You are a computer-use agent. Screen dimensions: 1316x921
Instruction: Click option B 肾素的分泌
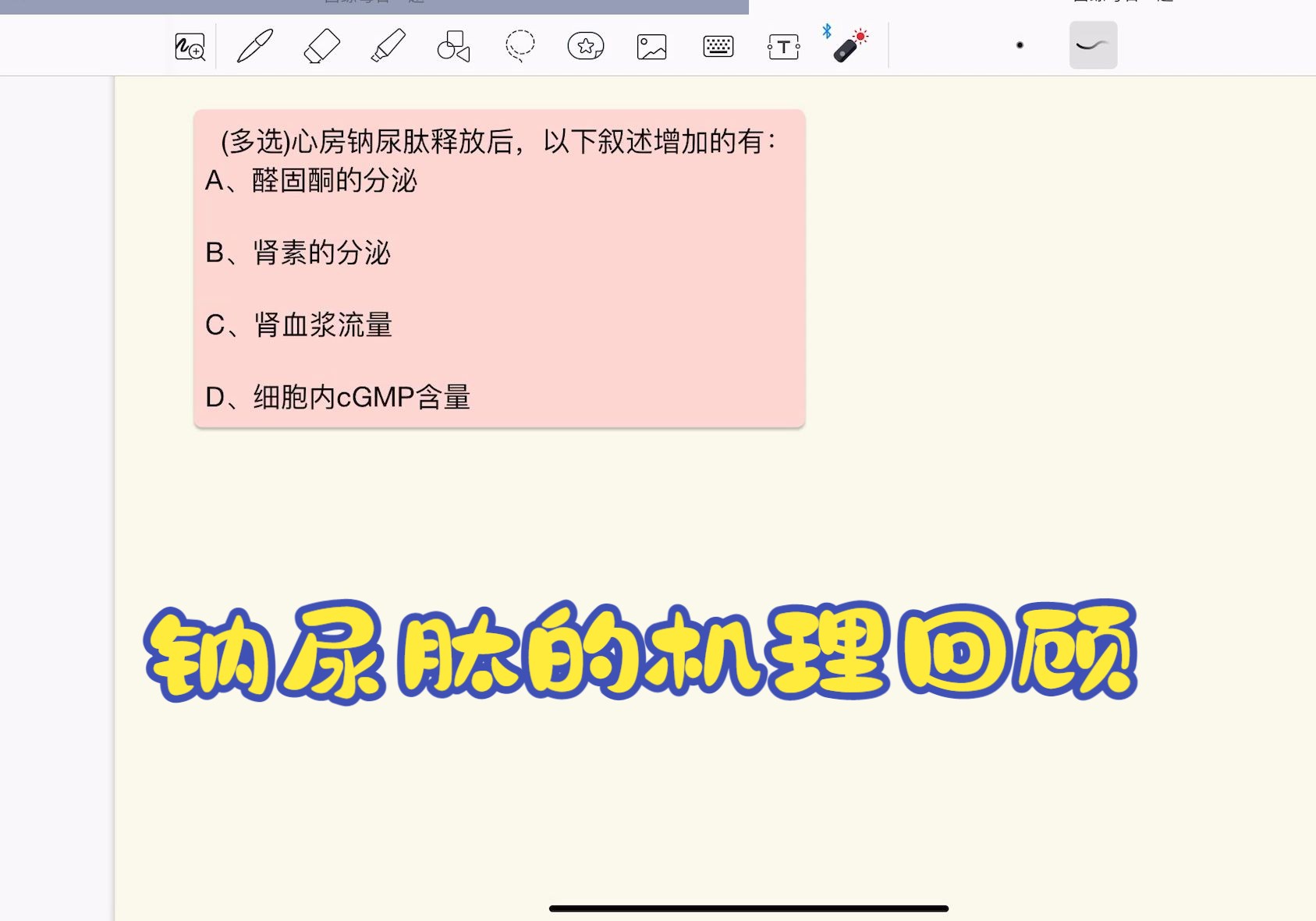click(297, 253)
